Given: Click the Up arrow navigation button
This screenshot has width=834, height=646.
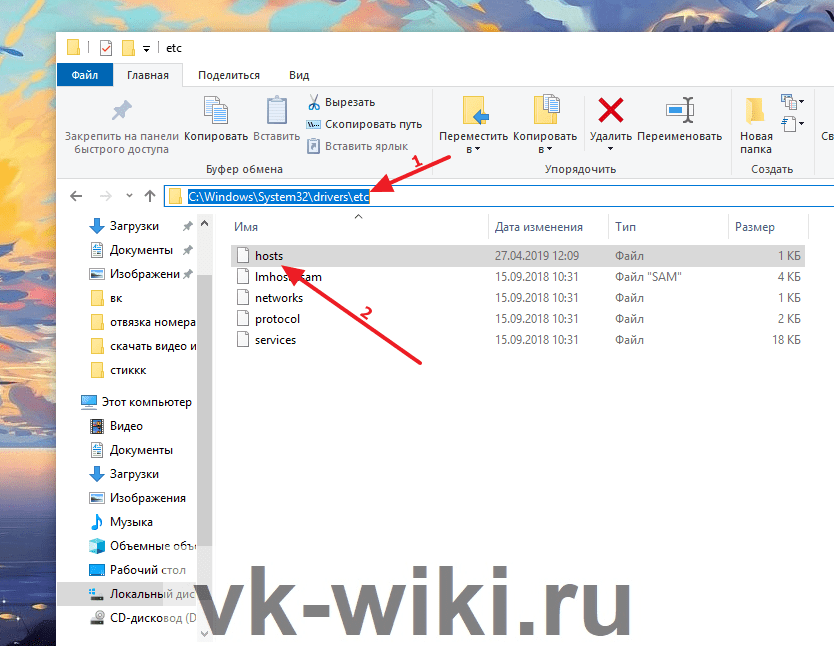Looking at the screenshot, I should tap(150, 196).
